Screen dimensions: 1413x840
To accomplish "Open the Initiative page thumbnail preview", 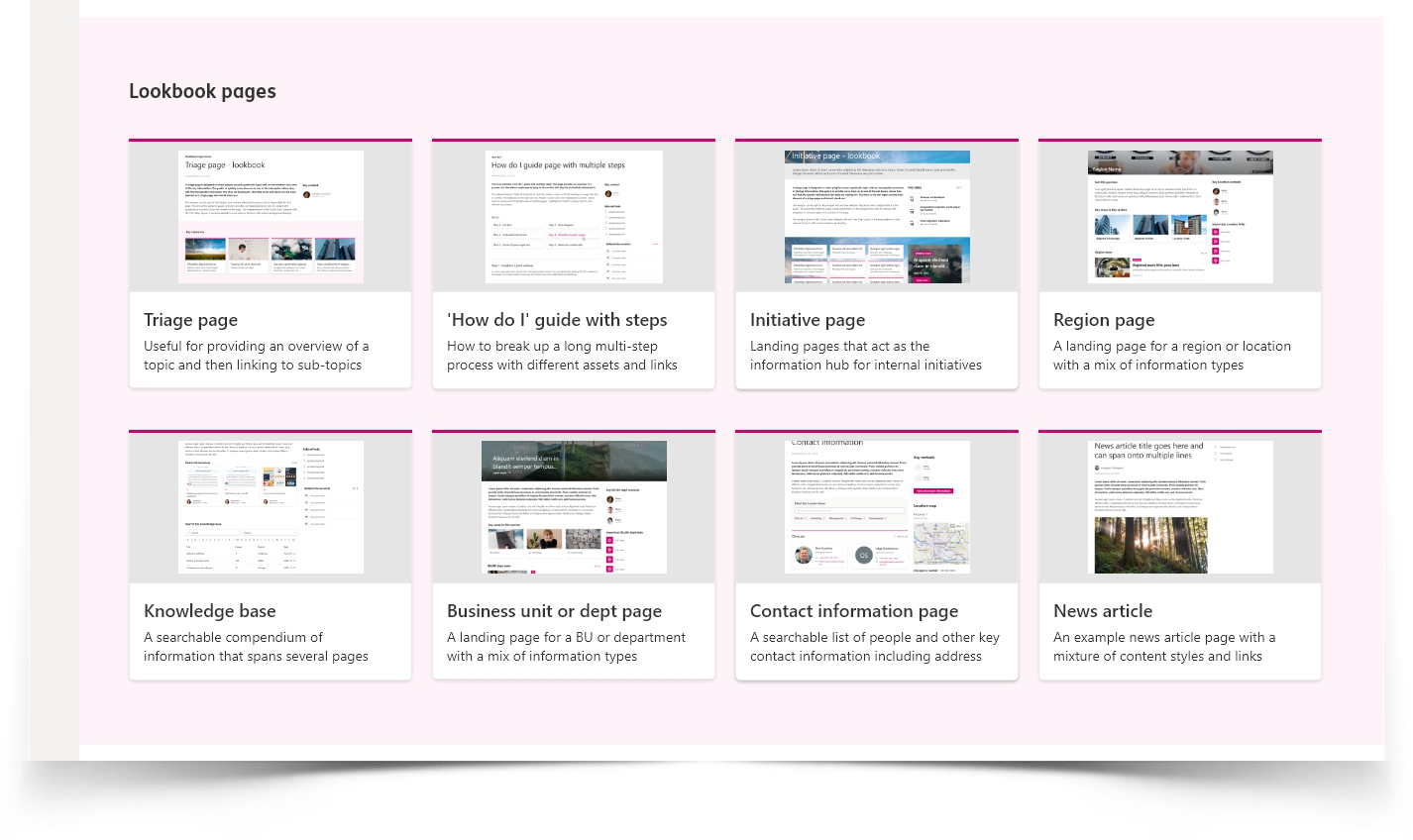I will point(877,217).
